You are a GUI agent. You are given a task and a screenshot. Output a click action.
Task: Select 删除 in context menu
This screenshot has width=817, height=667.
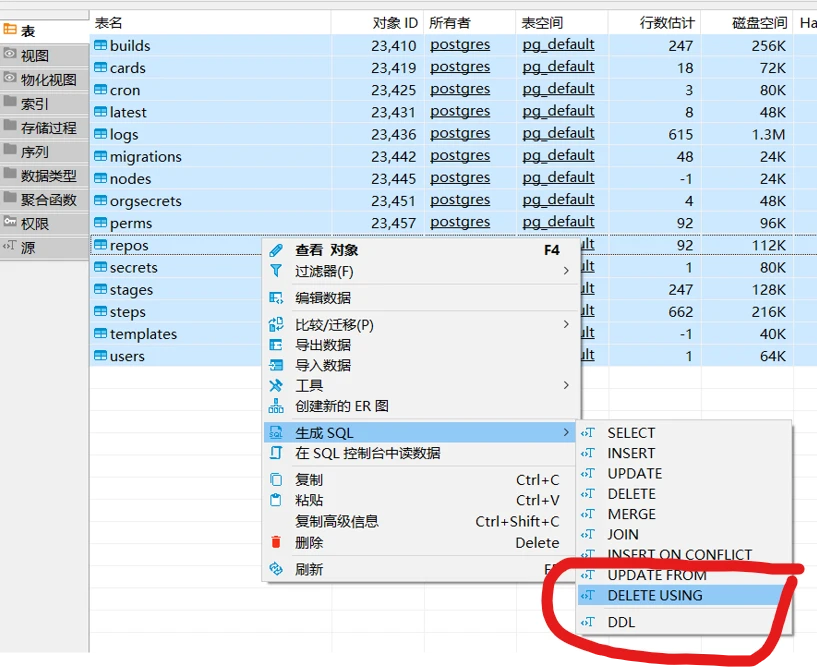point(421,543)
